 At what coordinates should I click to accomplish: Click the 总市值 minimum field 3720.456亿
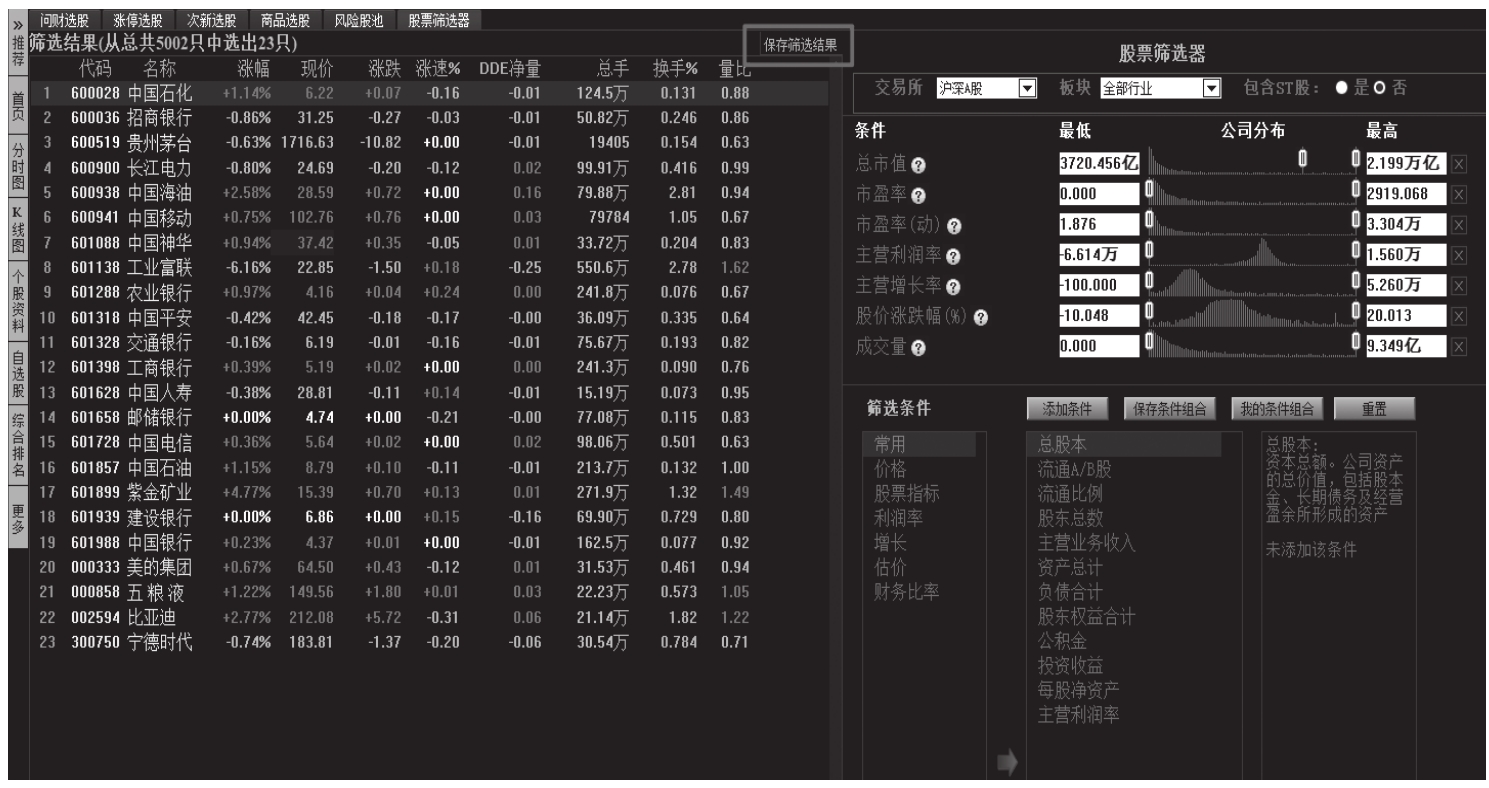click(x=1099, y=165)
